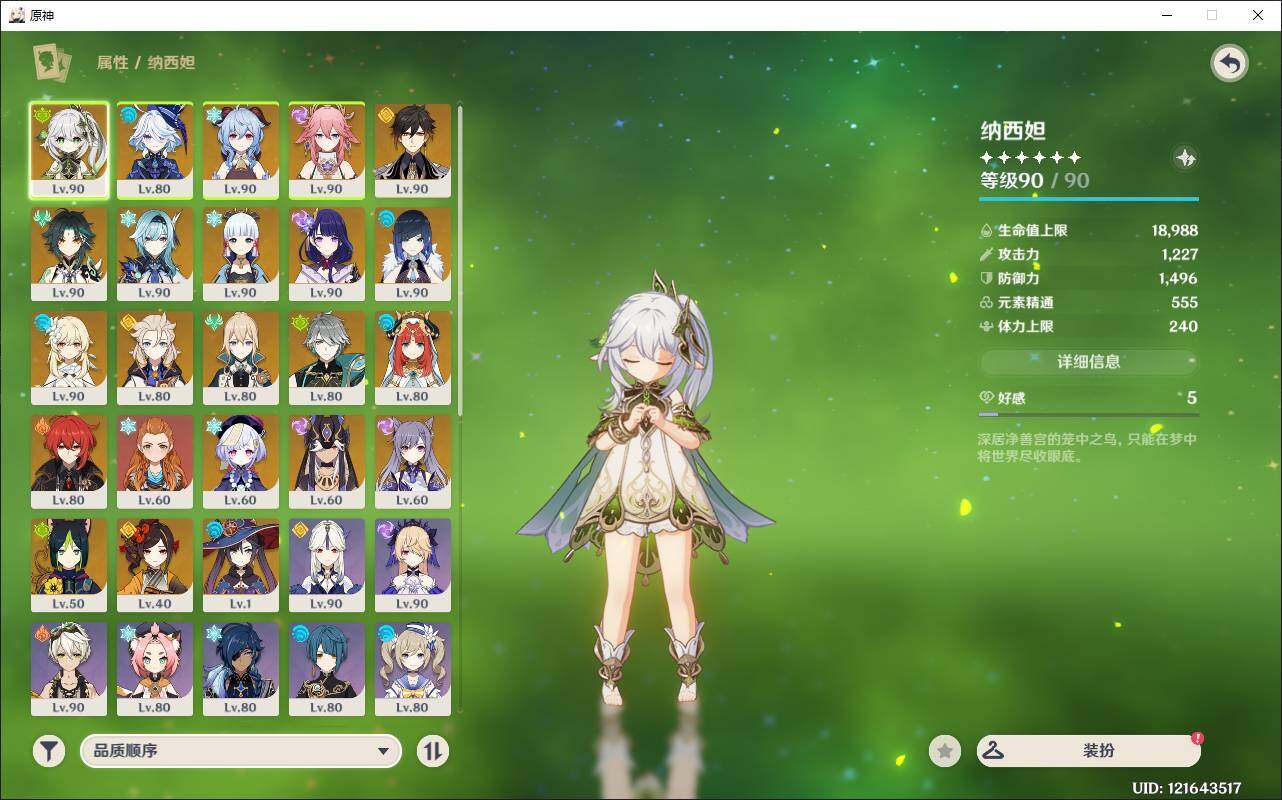The height and width of the screenshot is (800, 1282).
Task: Click the 好感 friendship progress bar
Action: [x=1088, y=413]
